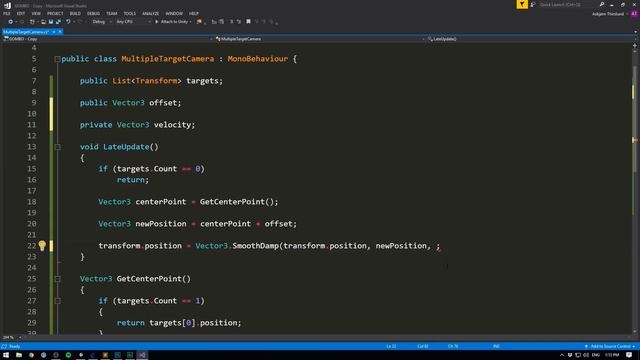The image size is (640, 360).
Task: Open the MultipleTargetCamera class navigation dropdown
Action: (320, 39)
